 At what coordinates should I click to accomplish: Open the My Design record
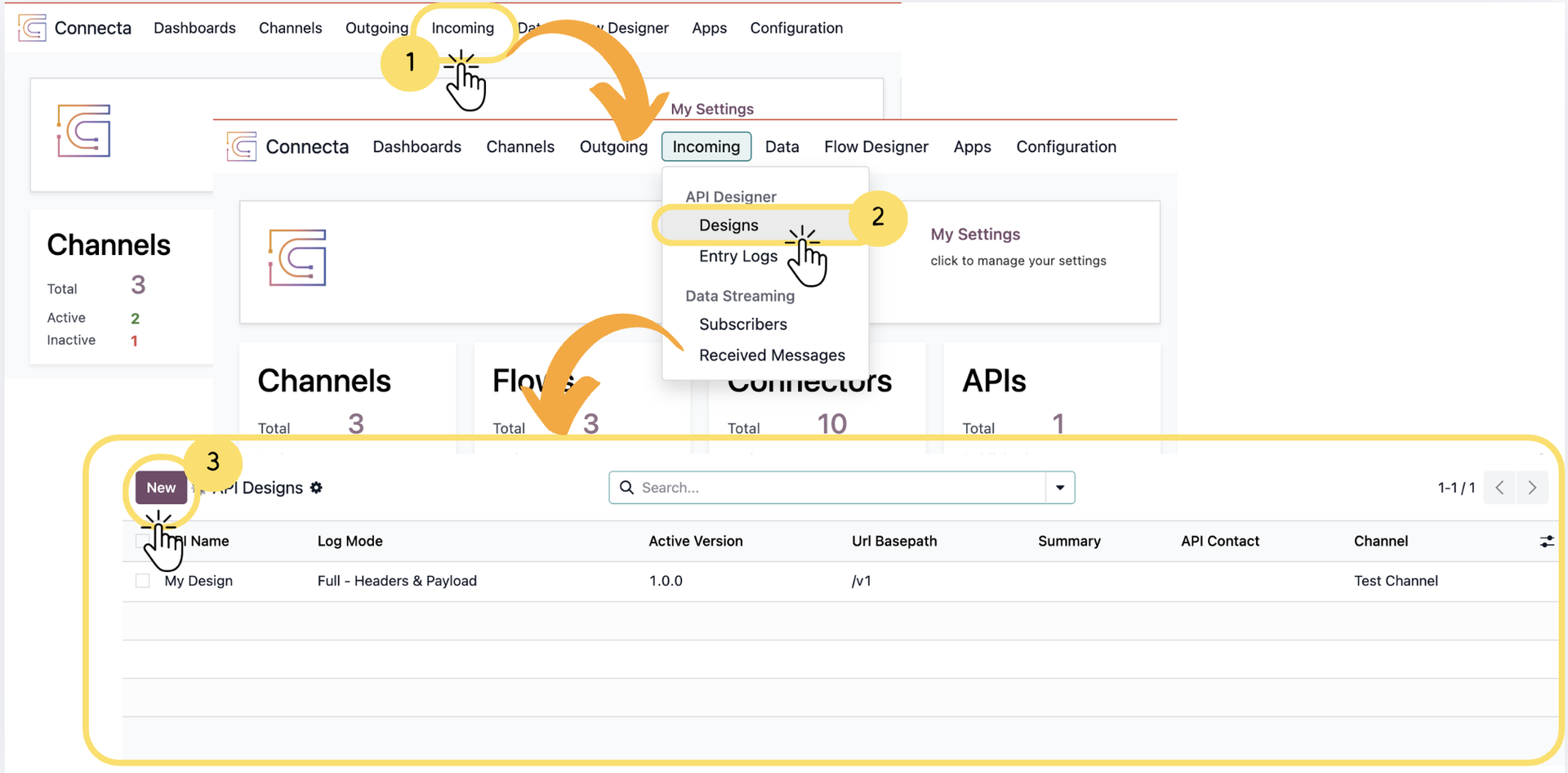coord(198,581)
